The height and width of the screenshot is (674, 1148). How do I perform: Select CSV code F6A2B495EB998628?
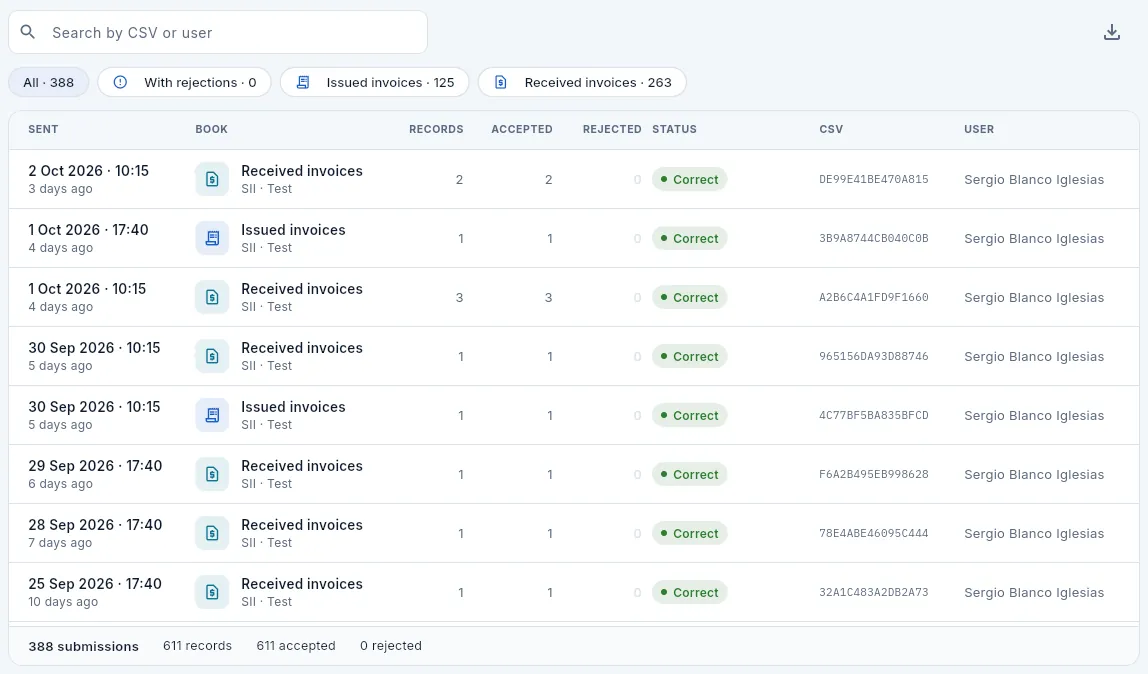tap(873, 474)
